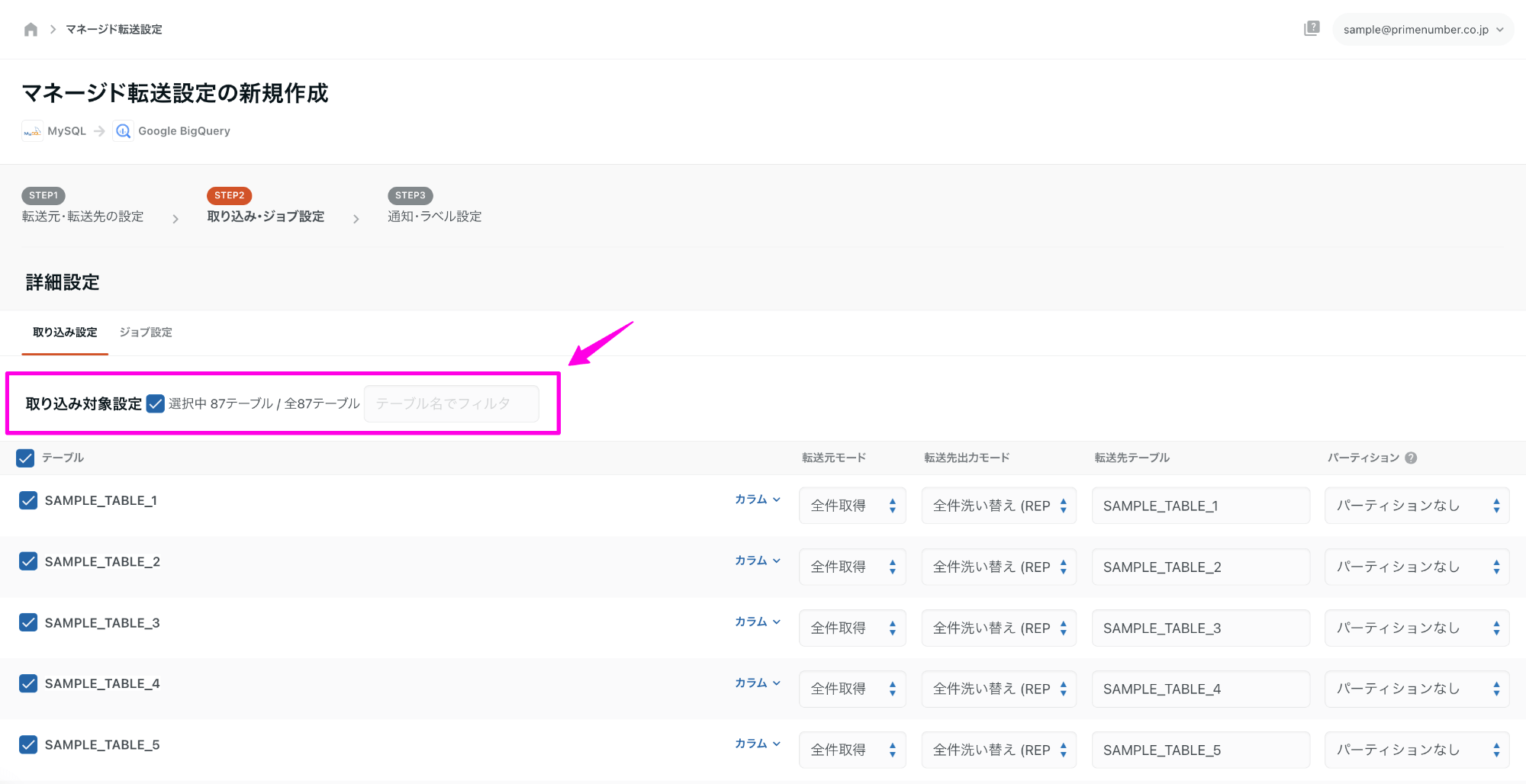The width and height of the screenshot is (1526, 784).
Task: Open パーティション dropdown for SAMPLE_TABLE_3
Action: pyautogui.click(x=1417, y=628)
